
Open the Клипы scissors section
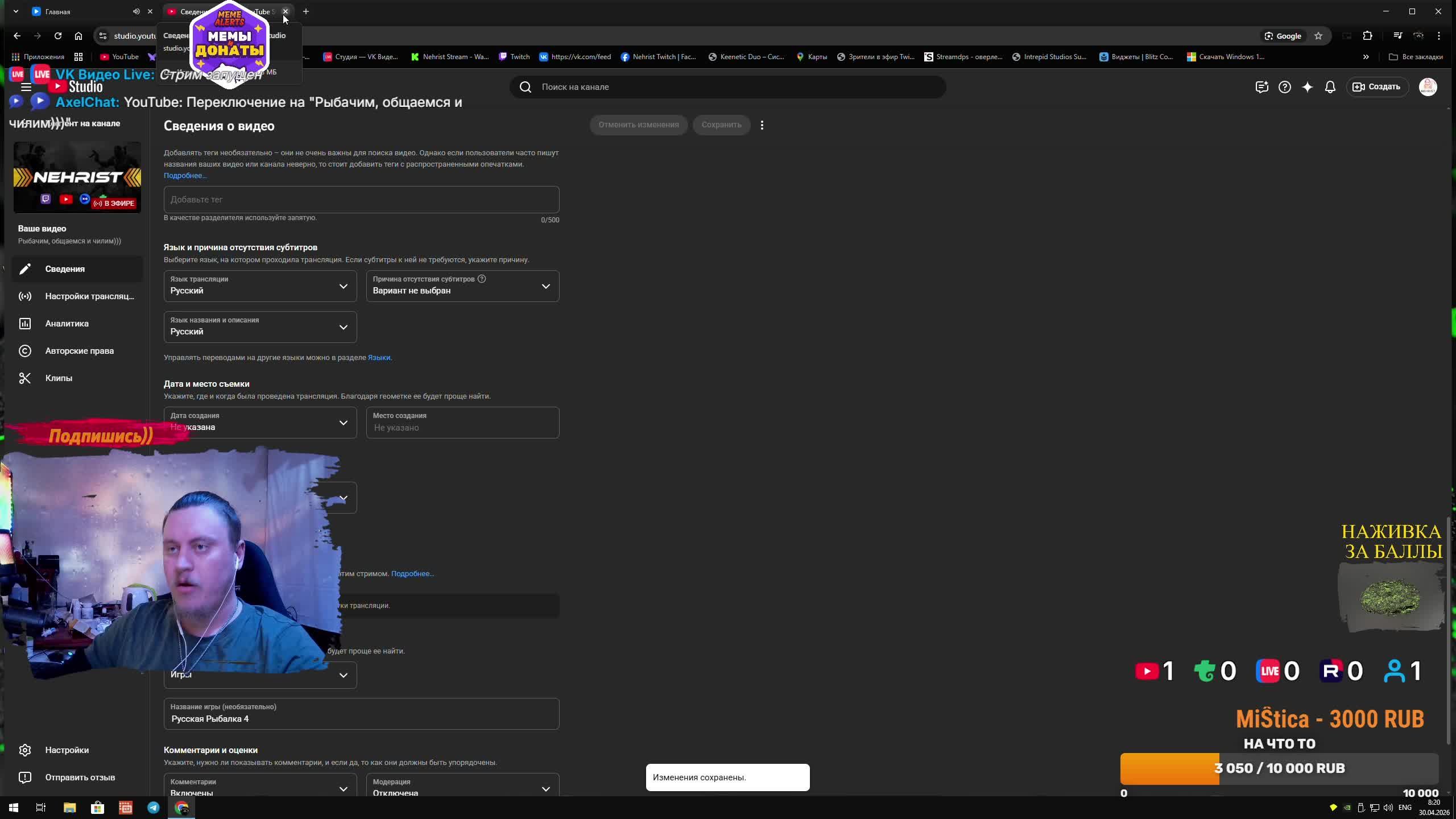59,378
